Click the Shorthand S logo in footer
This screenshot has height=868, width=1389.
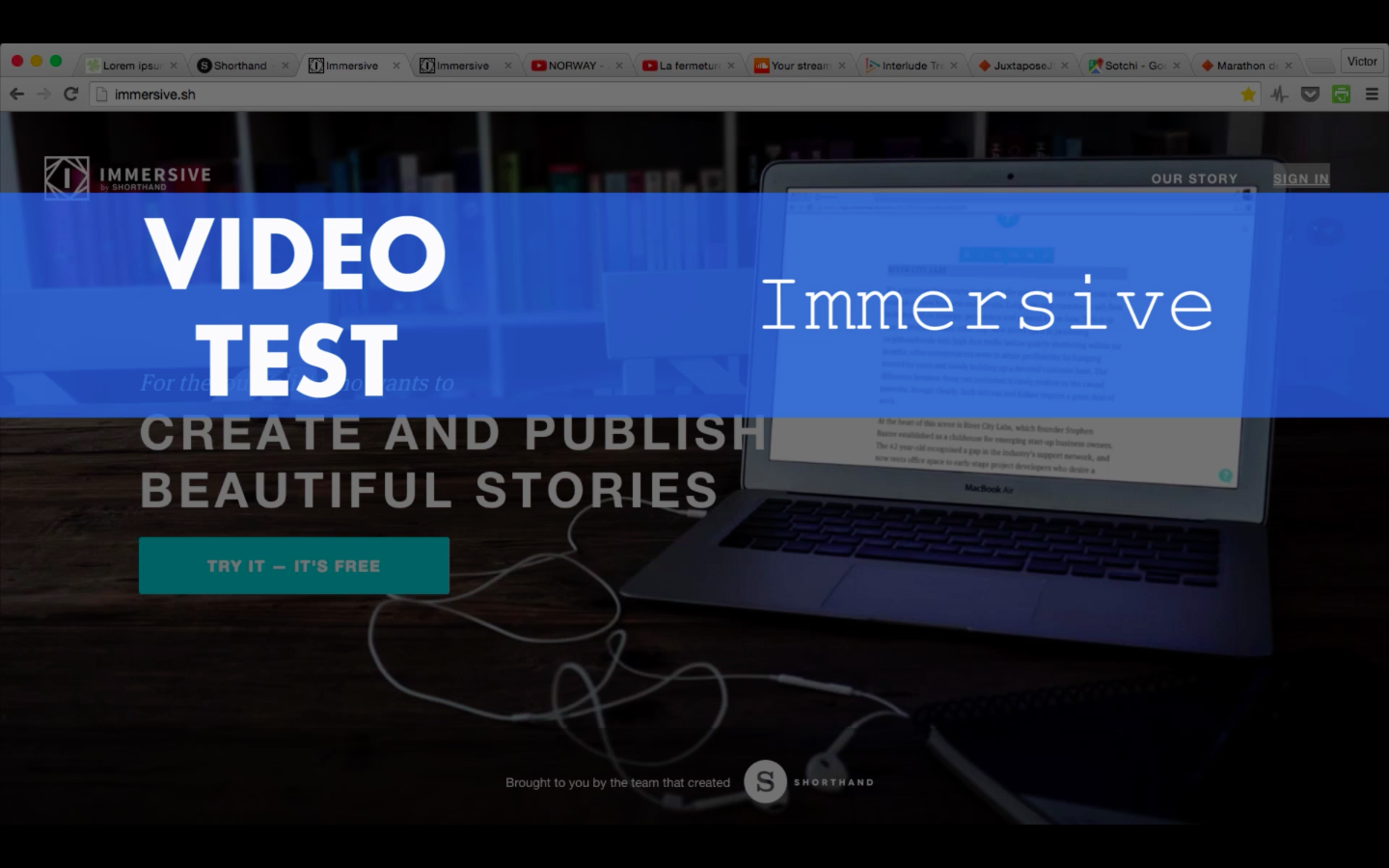click(x=765, y=782)
